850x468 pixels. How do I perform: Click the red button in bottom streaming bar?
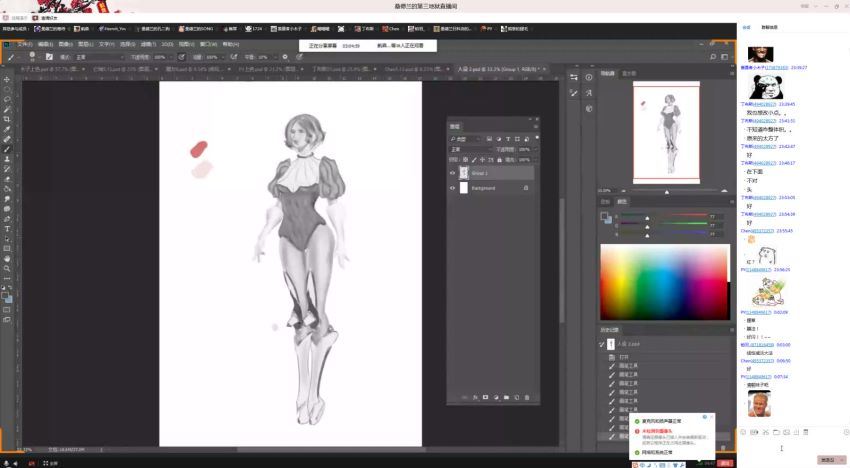(x=726, y=463)
